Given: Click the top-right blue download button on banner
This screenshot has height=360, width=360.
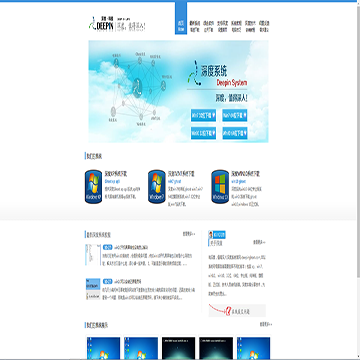Looking at the screenshot, I should tap(235, 115).
